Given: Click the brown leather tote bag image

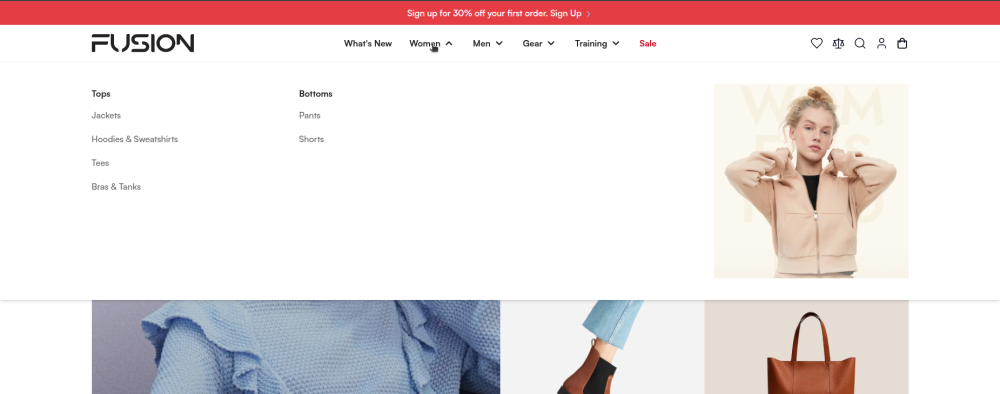Looking at the screenshot, I should tap(806, 347).
